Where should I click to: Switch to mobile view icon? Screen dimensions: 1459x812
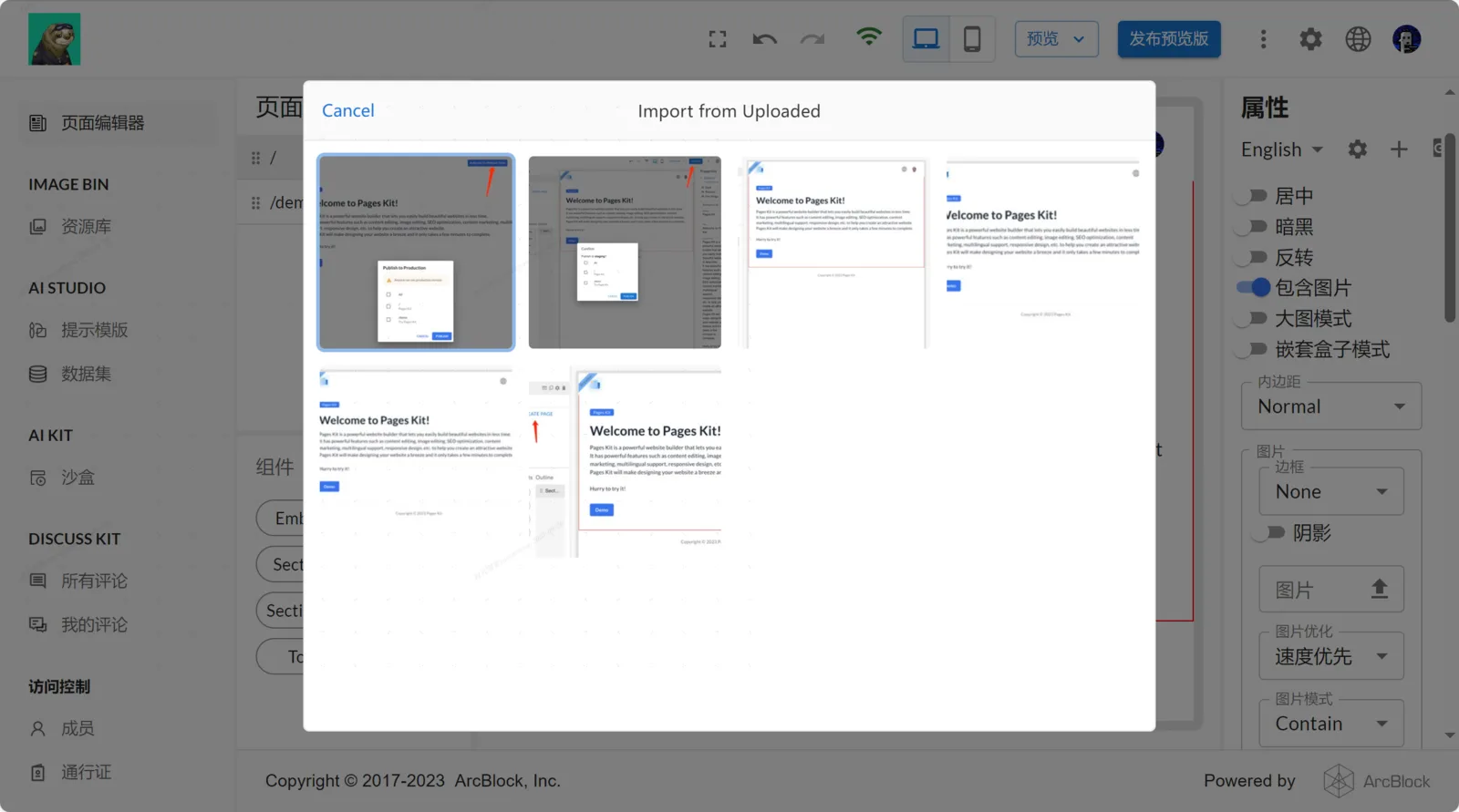pos(972,39)
